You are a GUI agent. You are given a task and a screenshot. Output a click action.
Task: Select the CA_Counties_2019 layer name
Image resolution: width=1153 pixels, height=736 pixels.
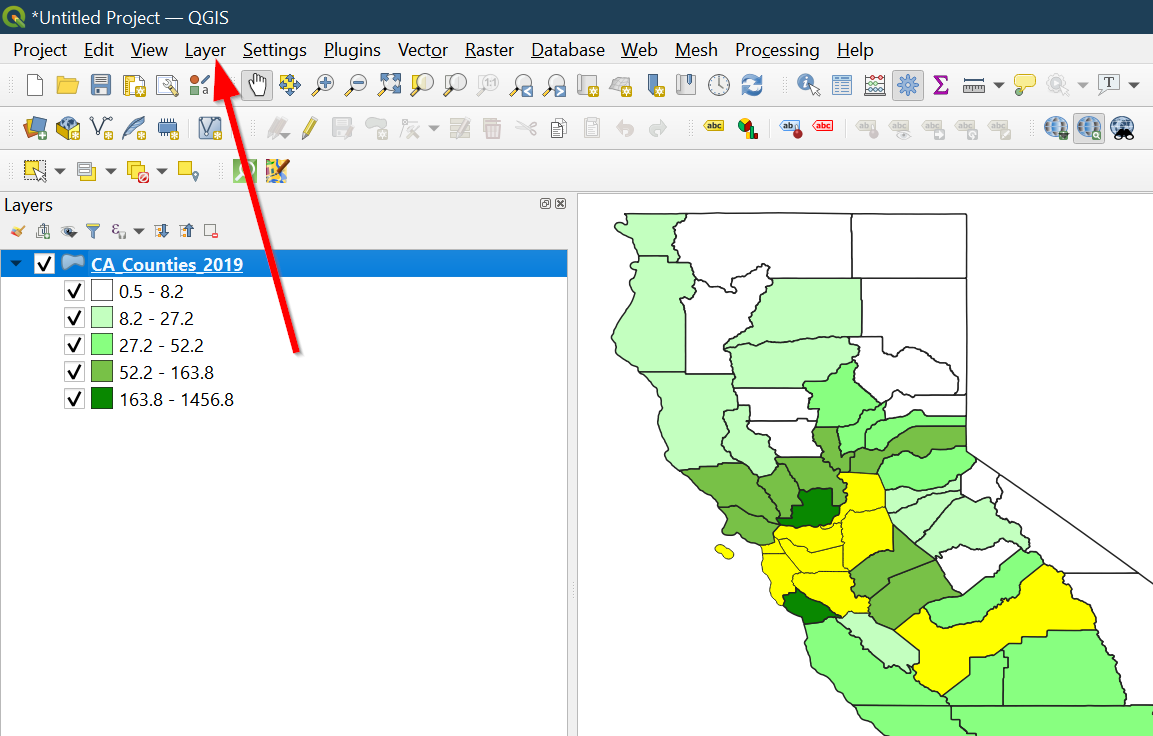tap(167, 264)
